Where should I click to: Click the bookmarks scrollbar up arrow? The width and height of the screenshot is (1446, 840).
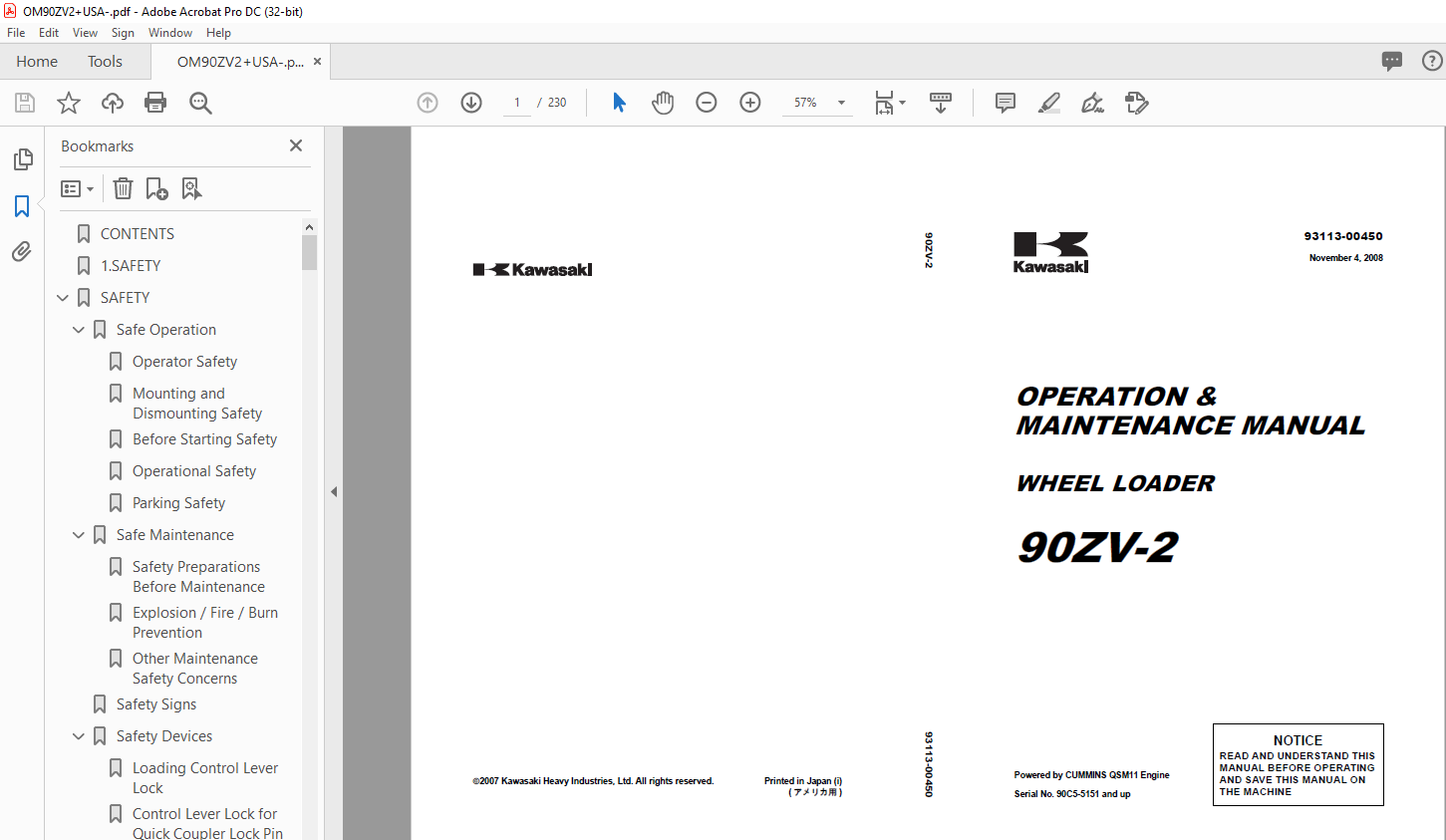pyautogui.click(x=309, y=227)
